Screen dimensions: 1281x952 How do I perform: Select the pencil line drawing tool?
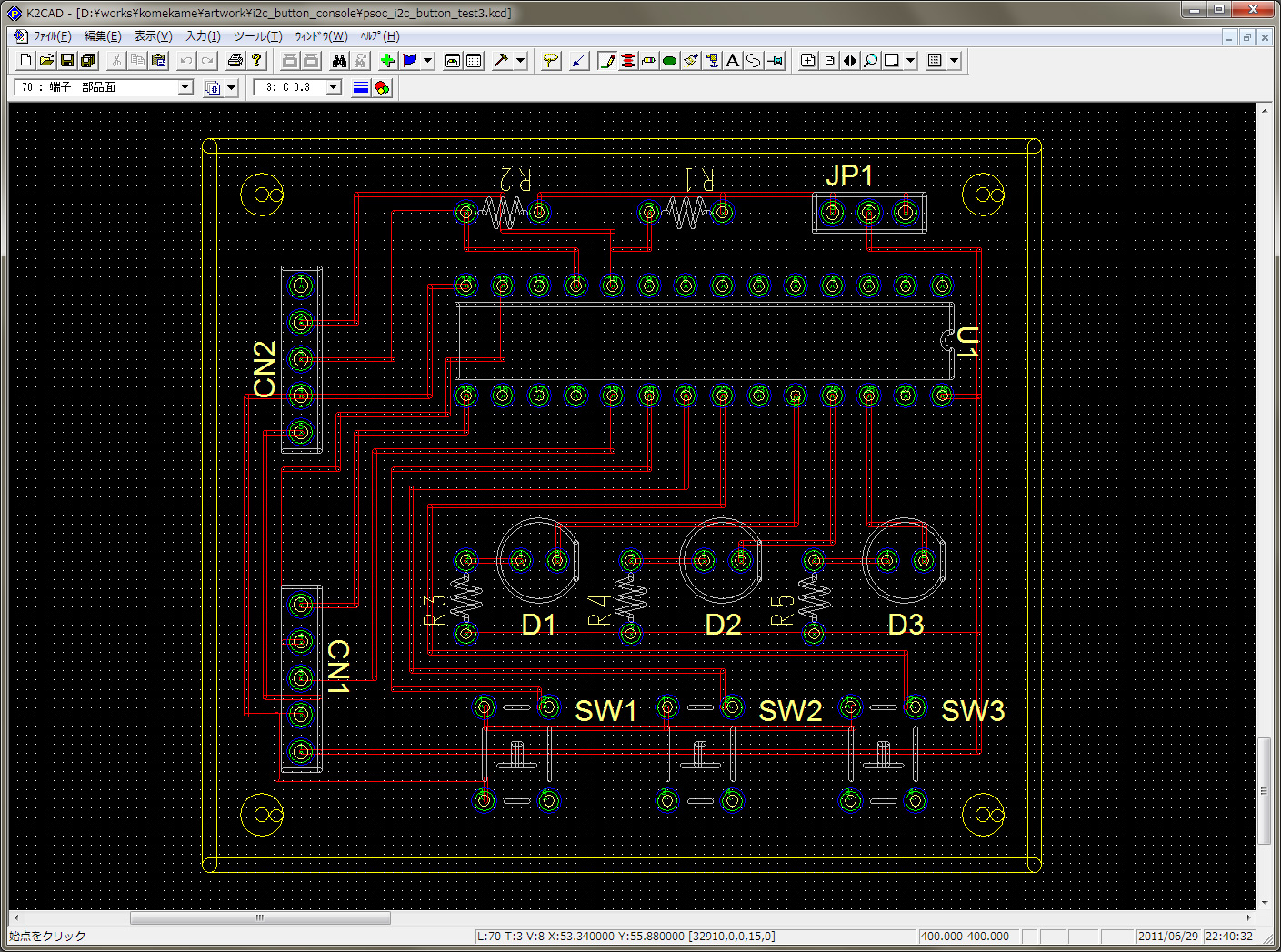[606, 61]
